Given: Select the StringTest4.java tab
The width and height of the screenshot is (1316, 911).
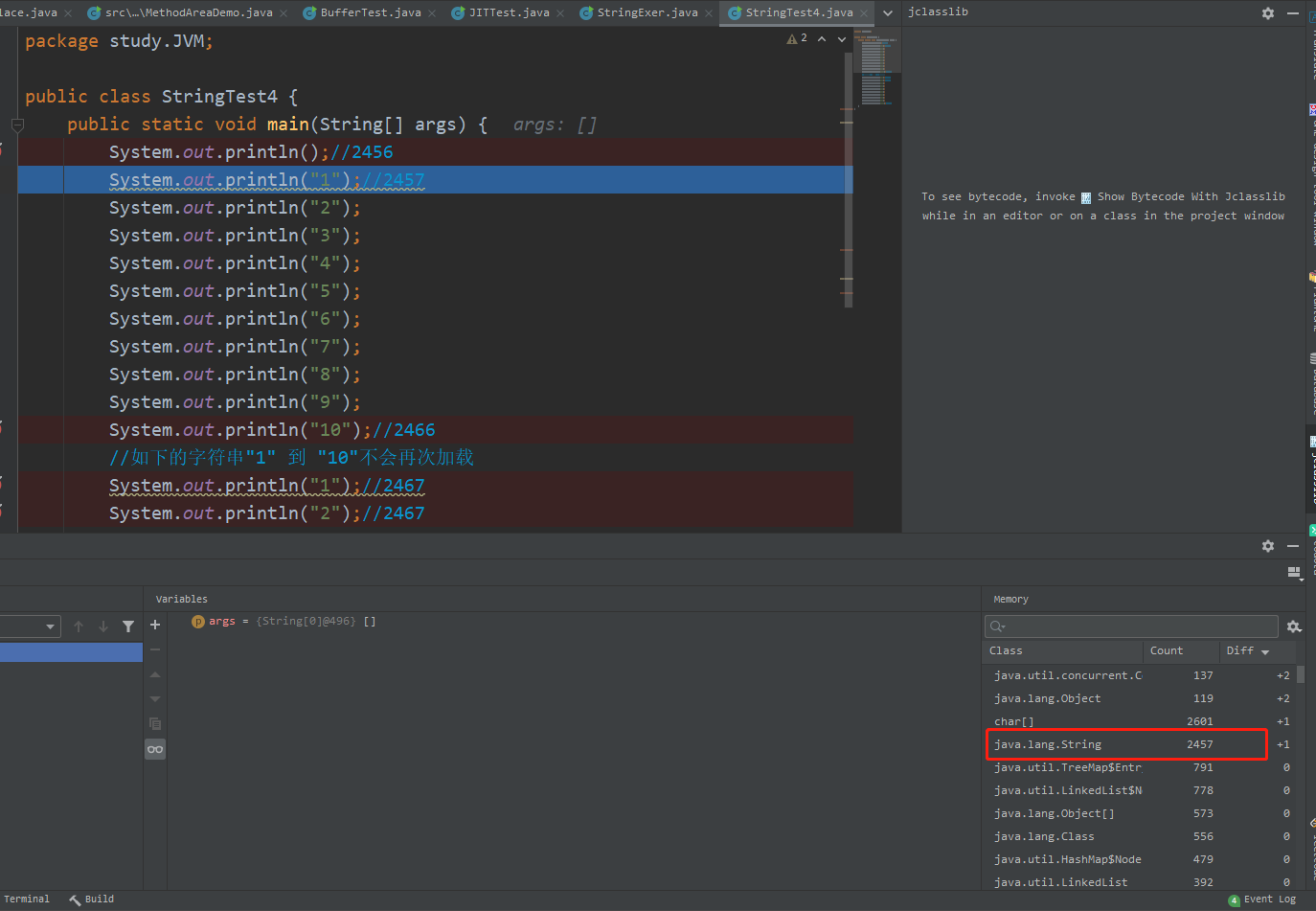Looking at the screenshot, I should point(798,12).
